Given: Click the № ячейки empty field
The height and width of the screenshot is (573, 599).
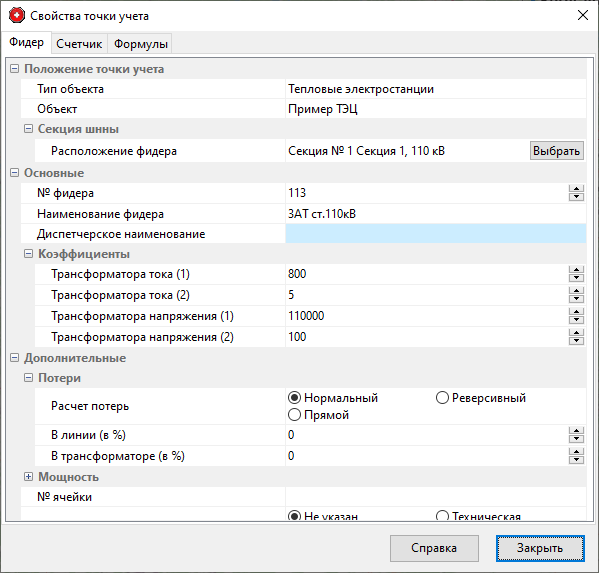Looking at the screenshot, I should pos(435,497).
